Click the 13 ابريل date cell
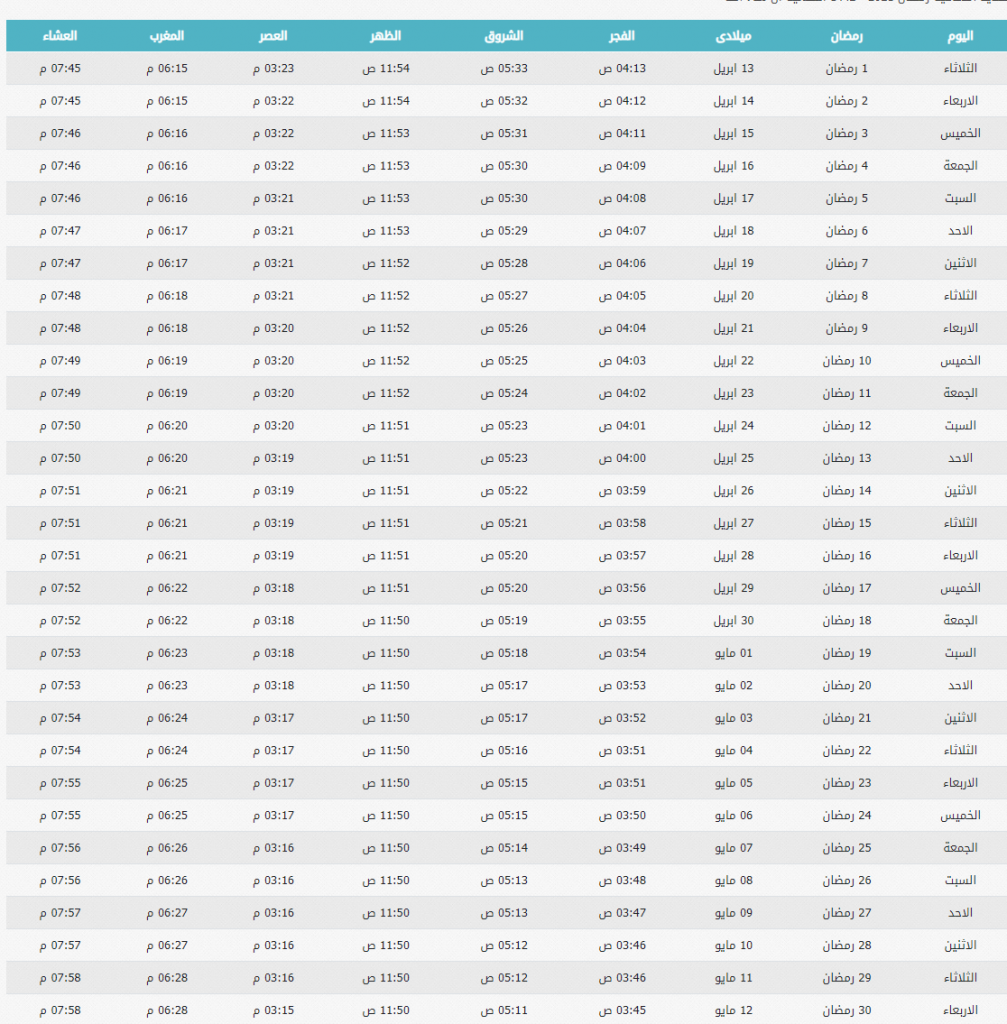 tap(734, 69)
